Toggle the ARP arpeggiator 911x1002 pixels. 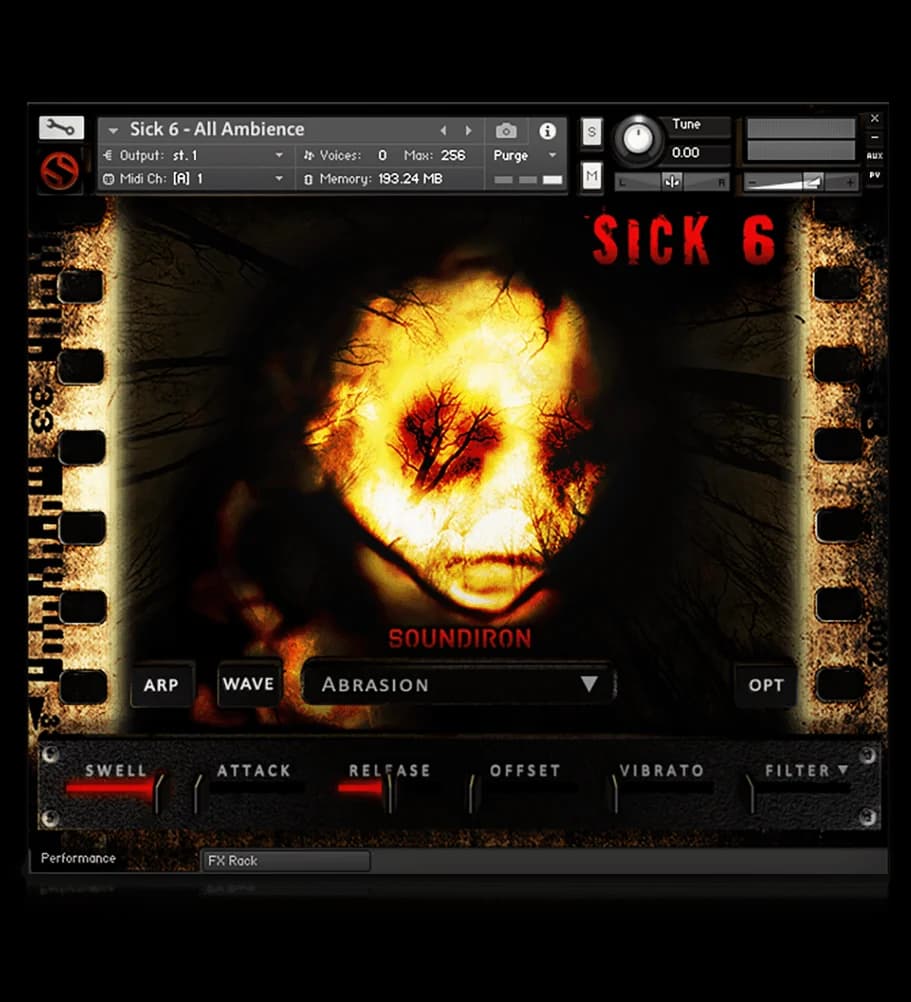(x=162, y=685)
